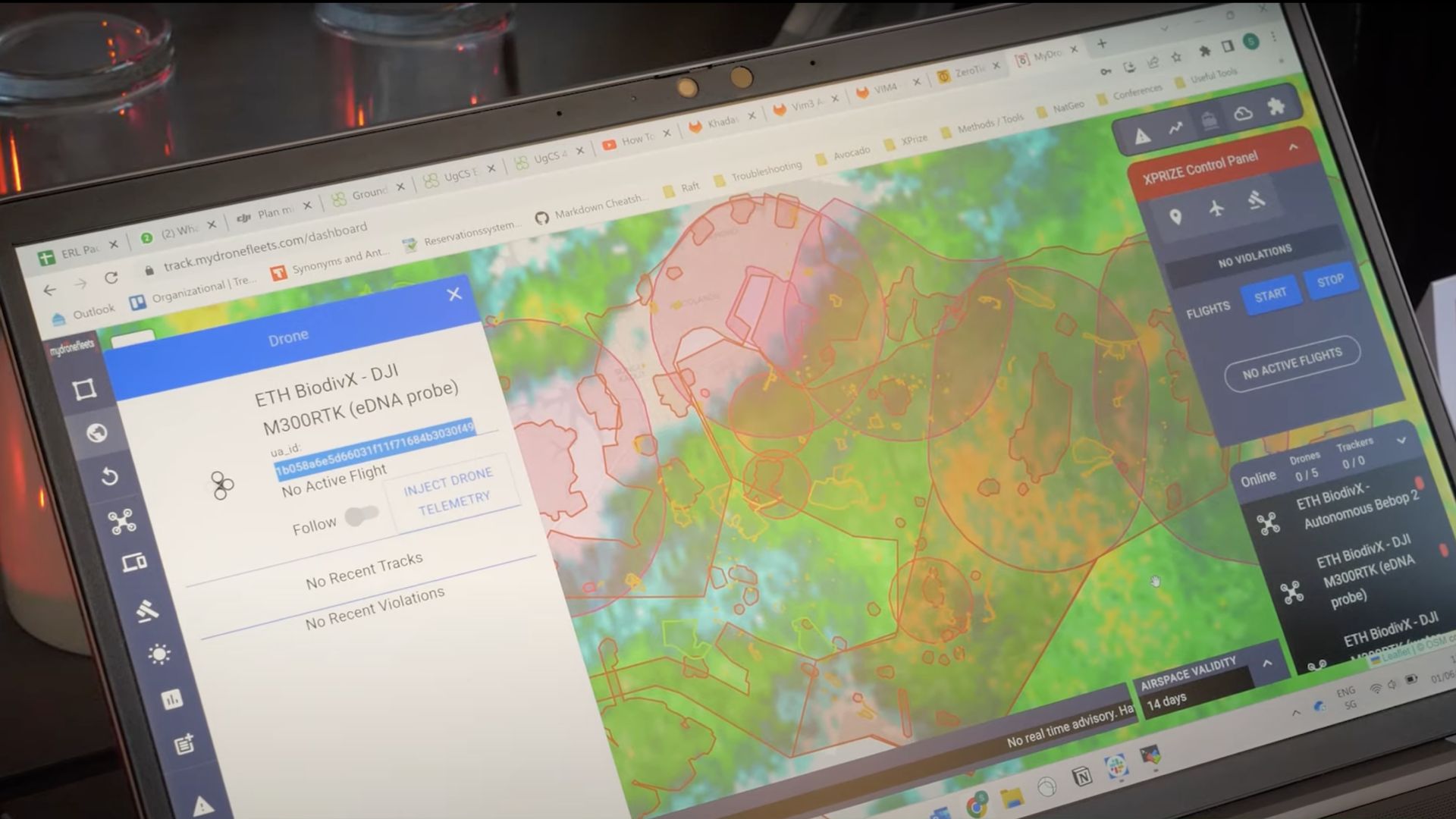The height and width of the screenshot is (819, 1456).
Task: Click the replay history icon in sidebar
Action: pyautogui.click(x=109, y=476)
